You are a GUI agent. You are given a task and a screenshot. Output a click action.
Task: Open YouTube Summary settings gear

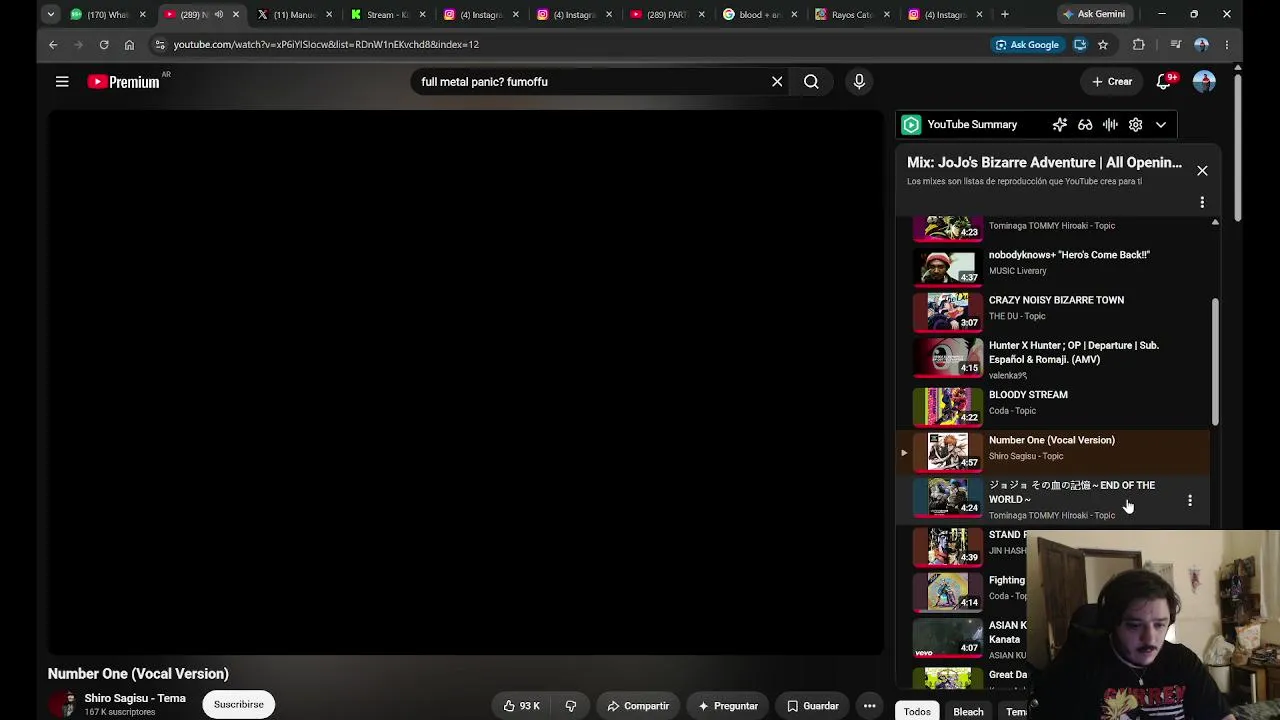(x=1135, y=125)
